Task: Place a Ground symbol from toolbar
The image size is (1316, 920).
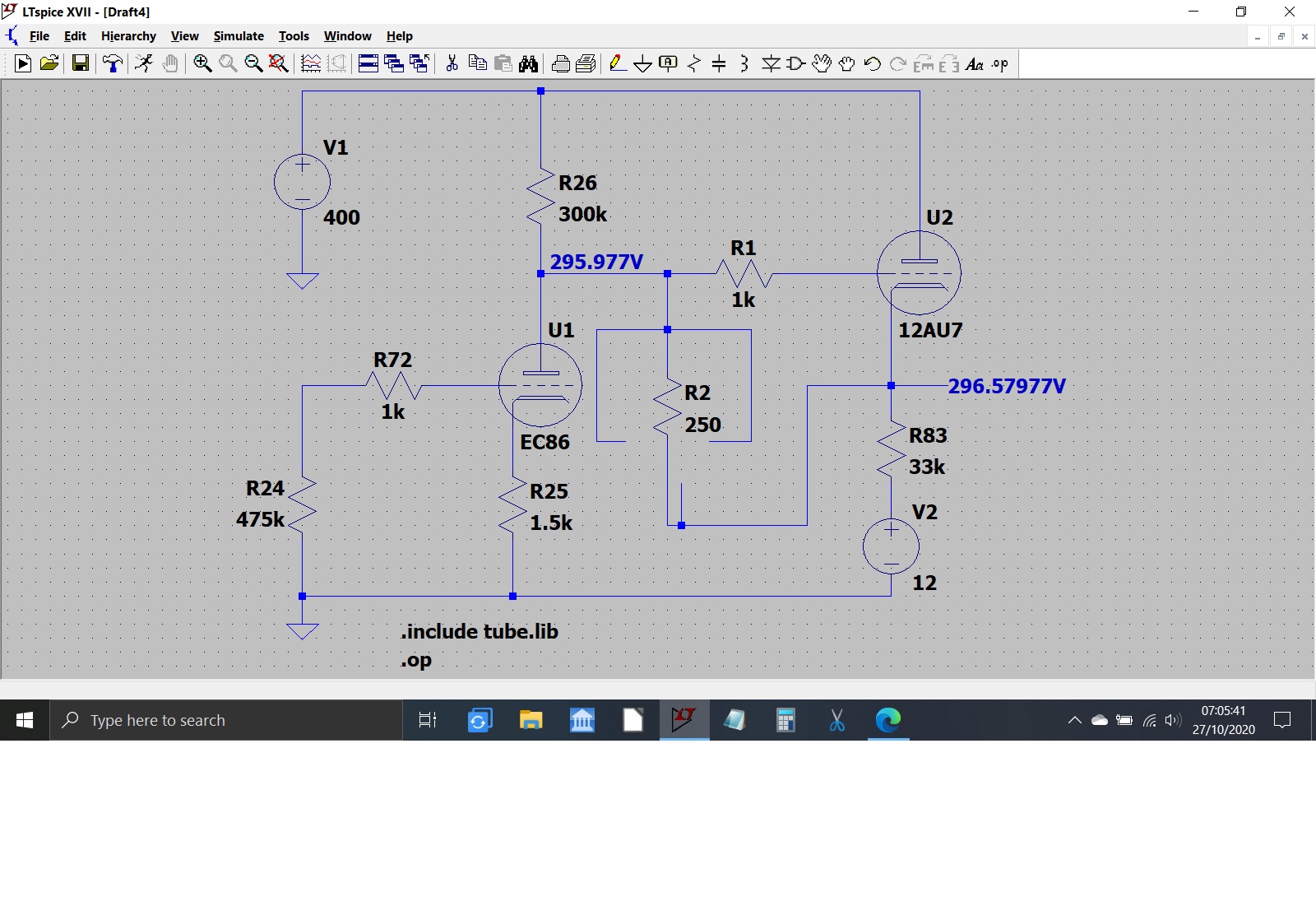Action: (643, 63)
